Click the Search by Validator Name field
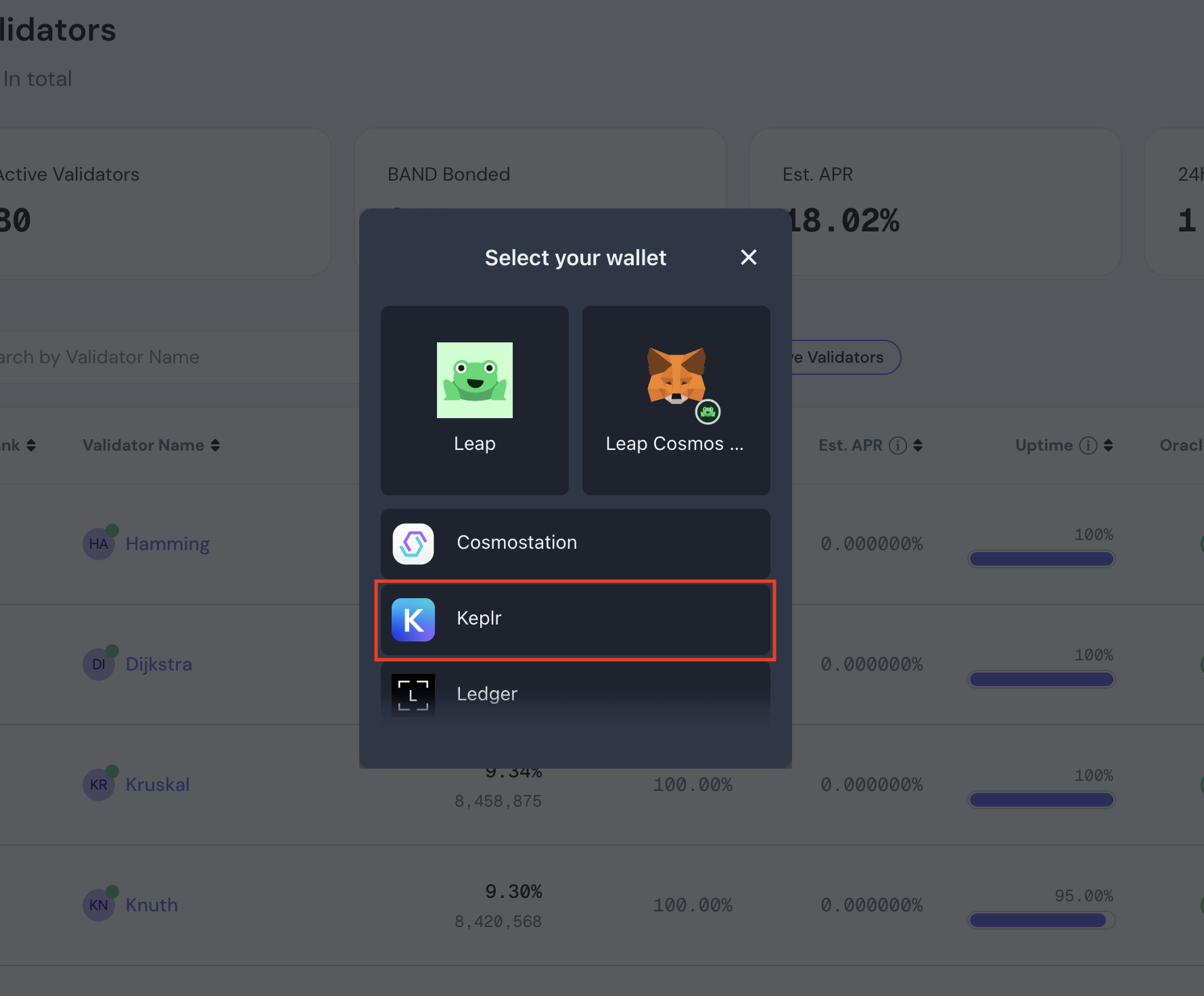This screenshot has width=1204, height=996. [135, 357]
